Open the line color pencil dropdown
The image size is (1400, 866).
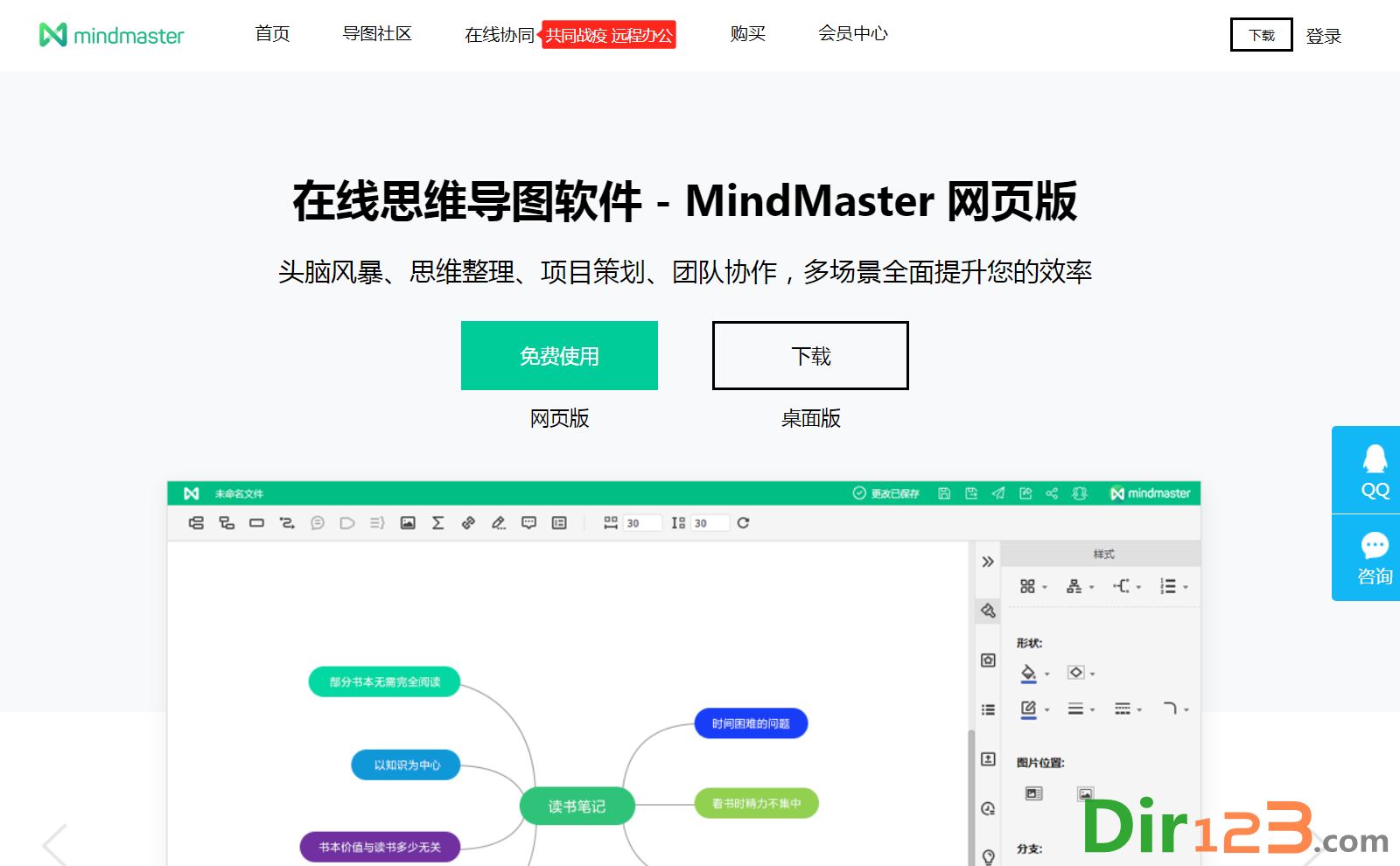pos(1034,709)
